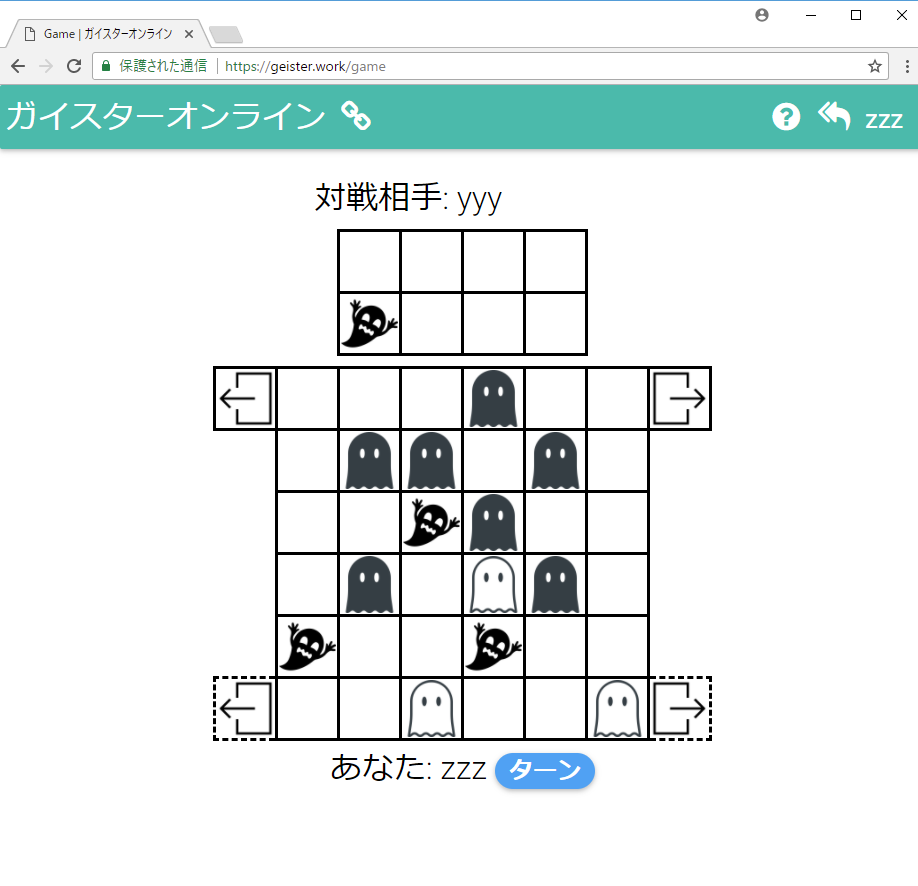Click the top-left exit arrow square

coord(245,398)
